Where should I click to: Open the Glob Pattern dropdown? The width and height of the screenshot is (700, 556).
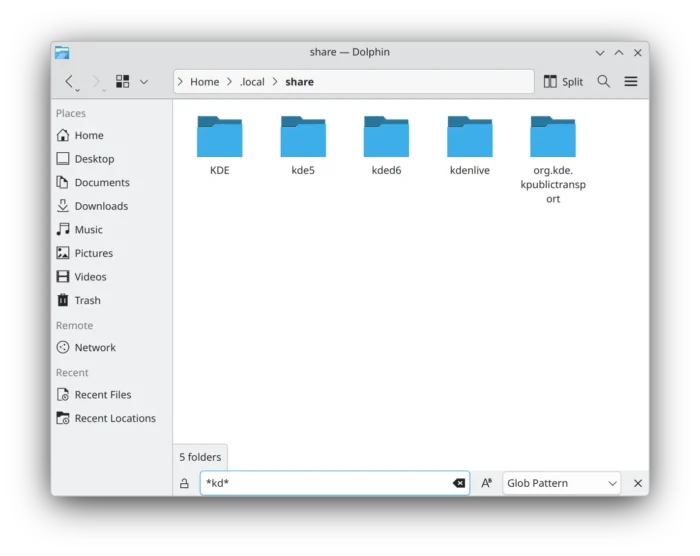562,483
